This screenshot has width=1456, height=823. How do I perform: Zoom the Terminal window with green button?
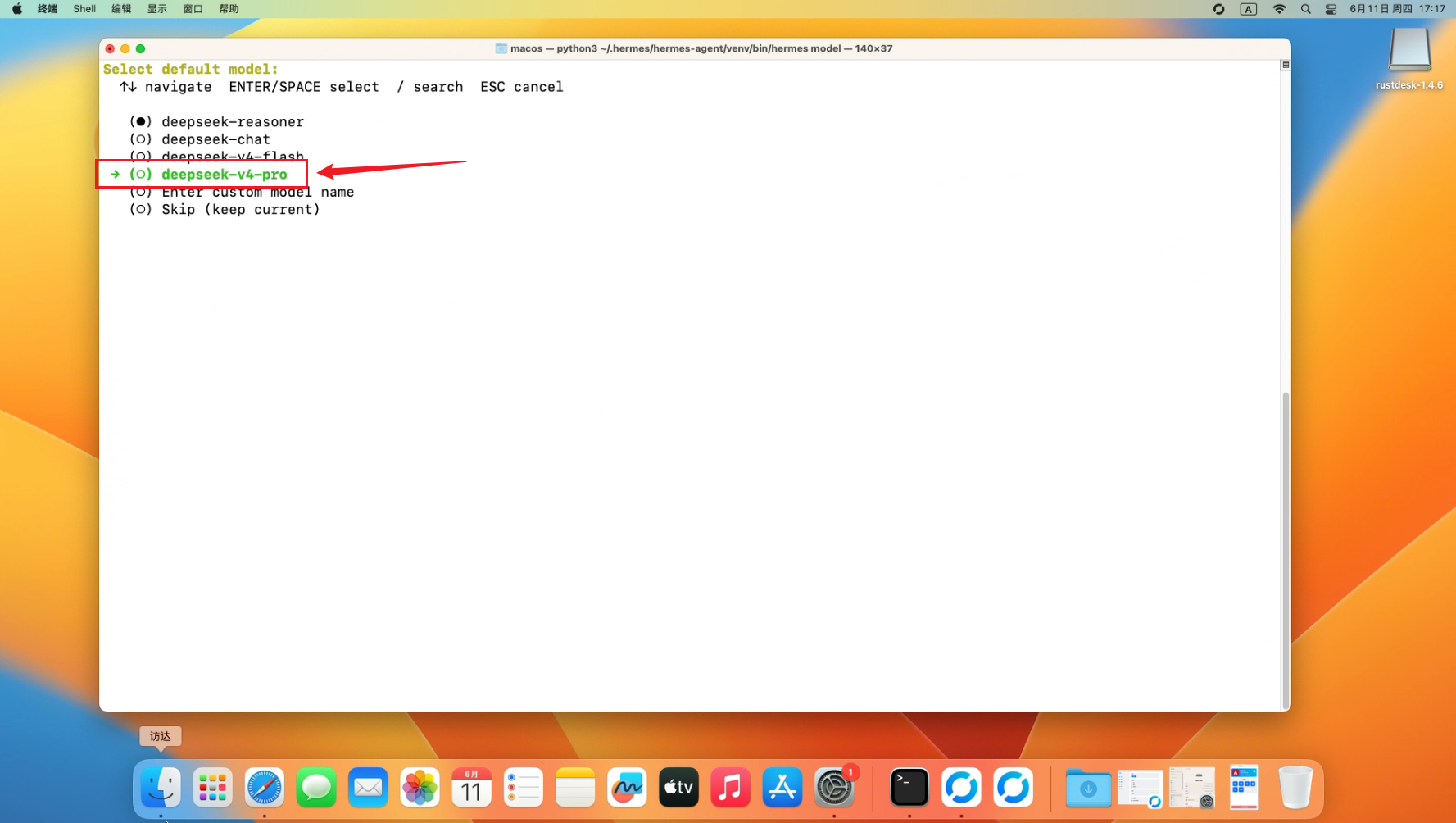(x=141, y=48)
